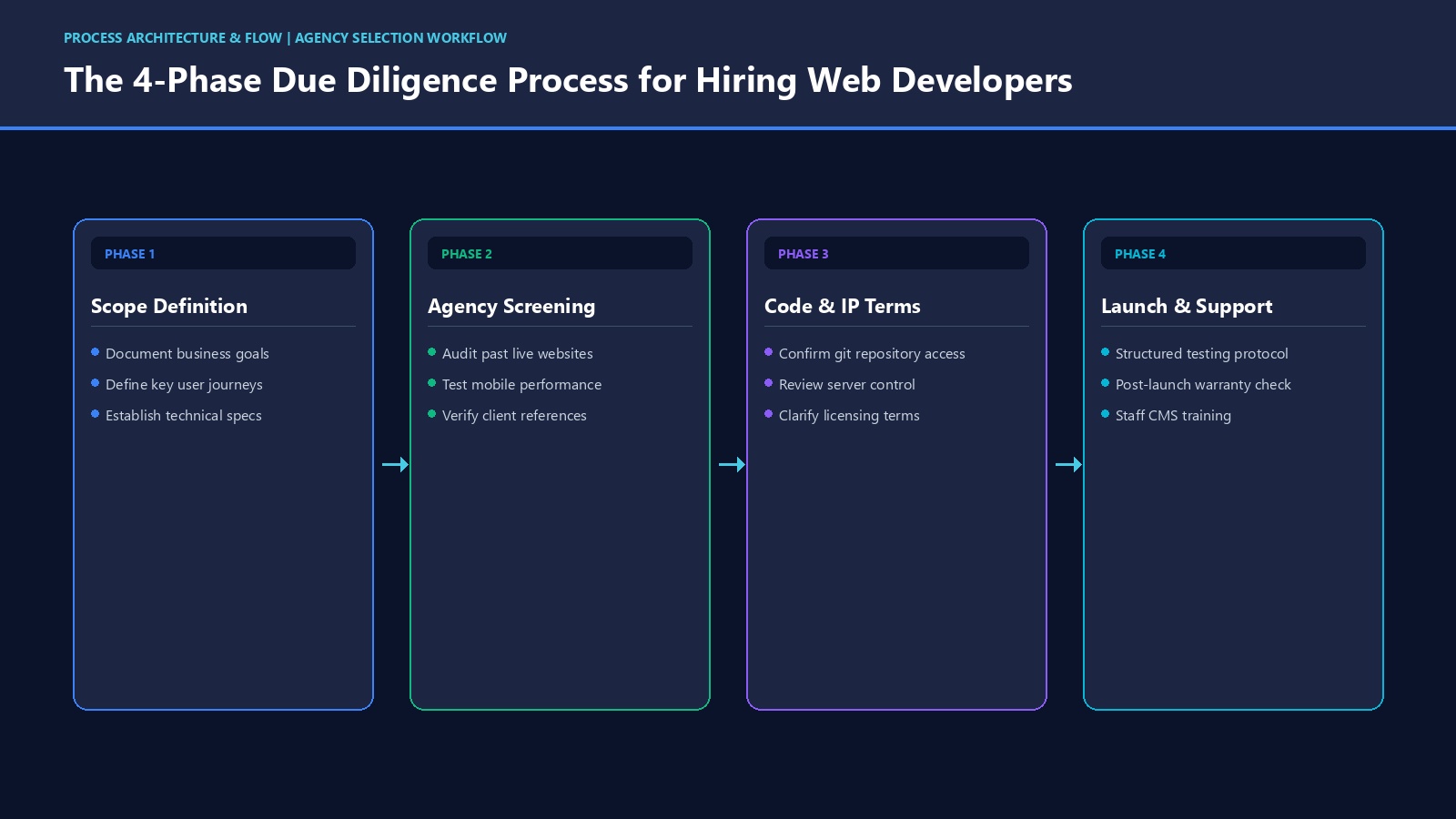The height and width of the screenshot is (819, 1456).
Task: Click the 'Agency Screening' heading
Action: [x=511, y=307]
